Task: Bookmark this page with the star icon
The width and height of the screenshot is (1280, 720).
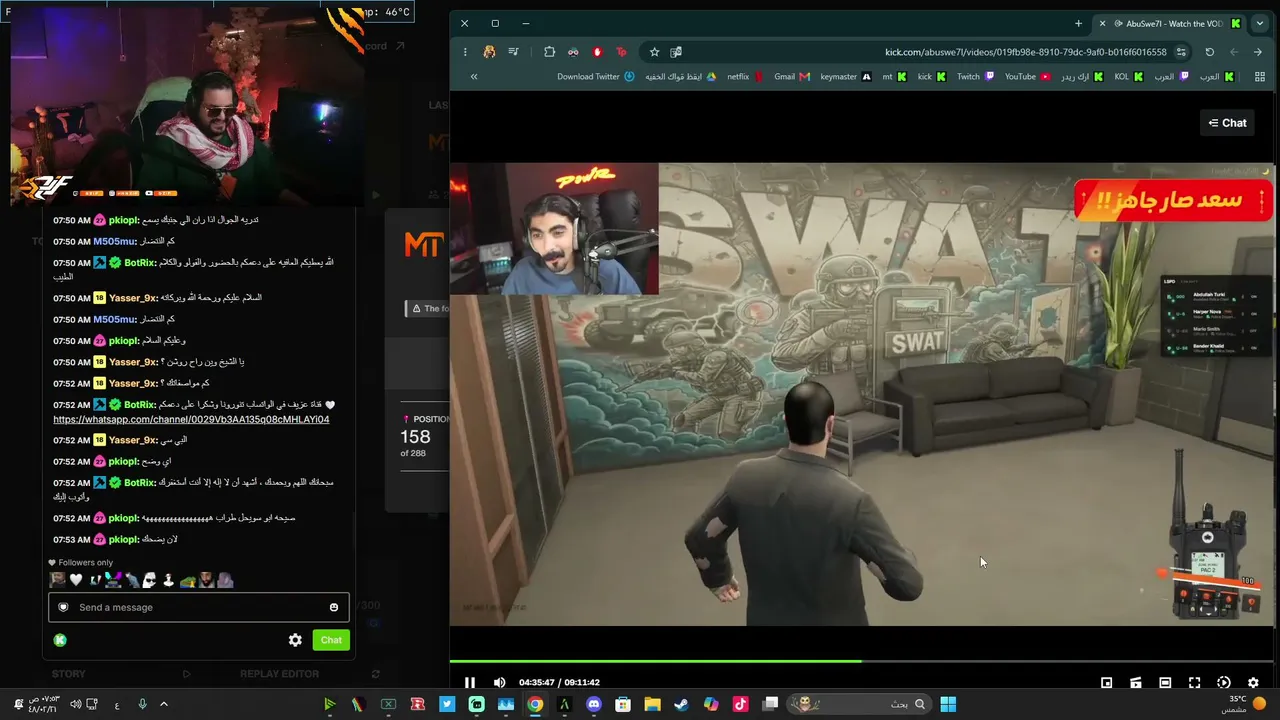Action: coord(654,52)
